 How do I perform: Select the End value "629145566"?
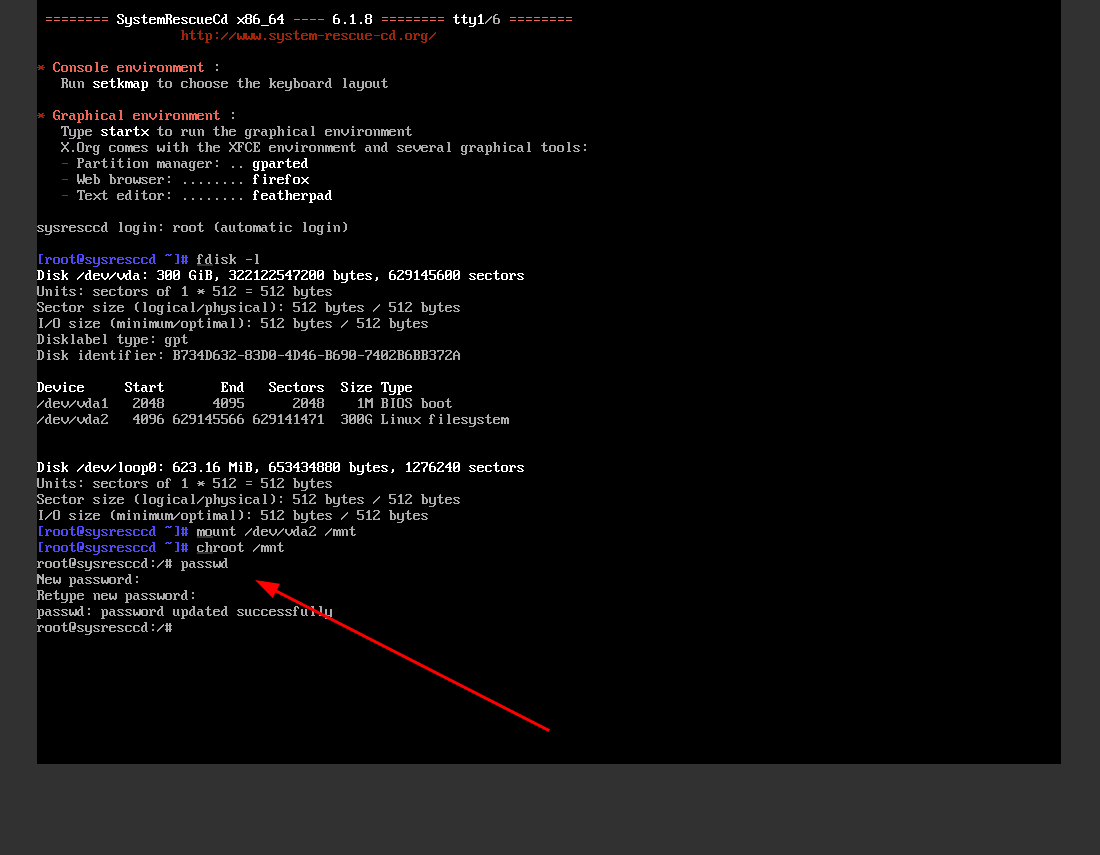(x=208, y=420)
